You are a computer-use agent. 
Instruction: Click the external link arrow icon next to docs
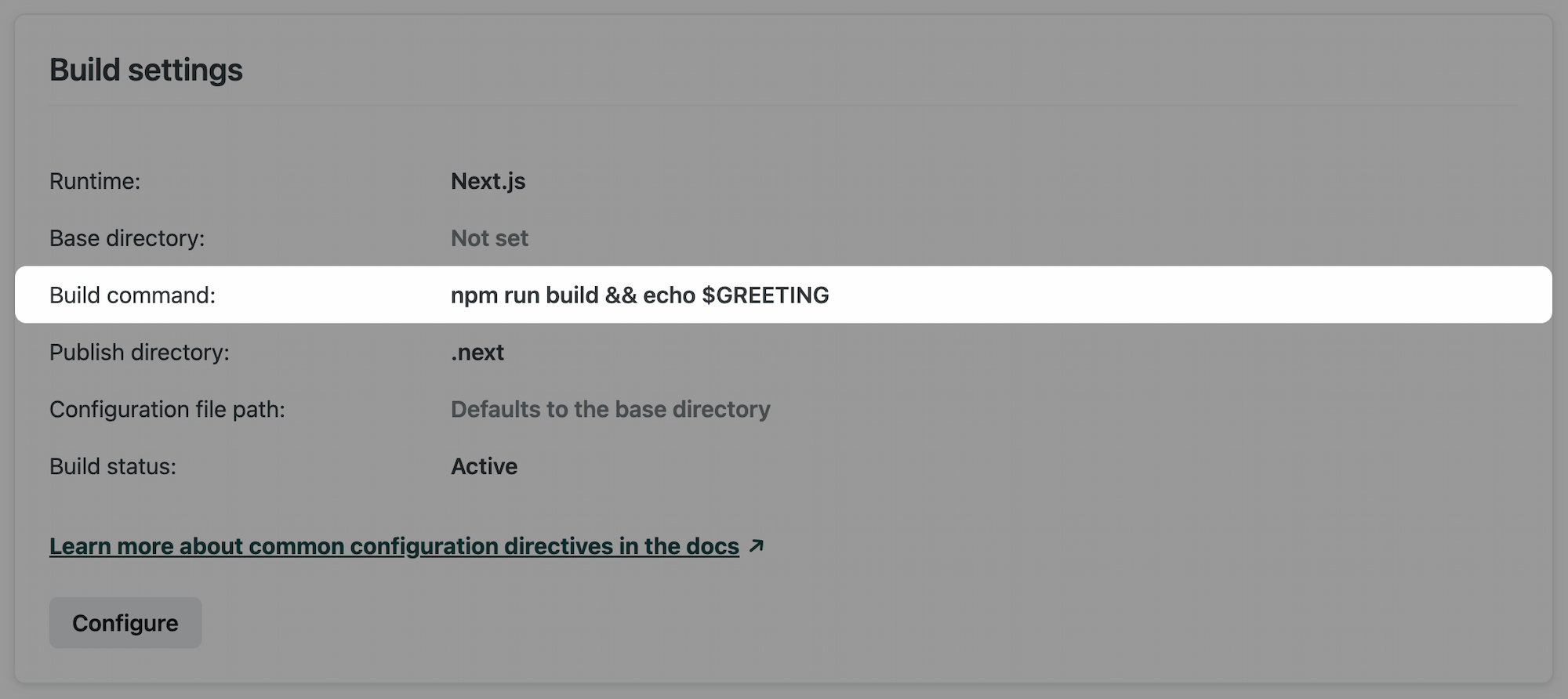tap(757, 546)
